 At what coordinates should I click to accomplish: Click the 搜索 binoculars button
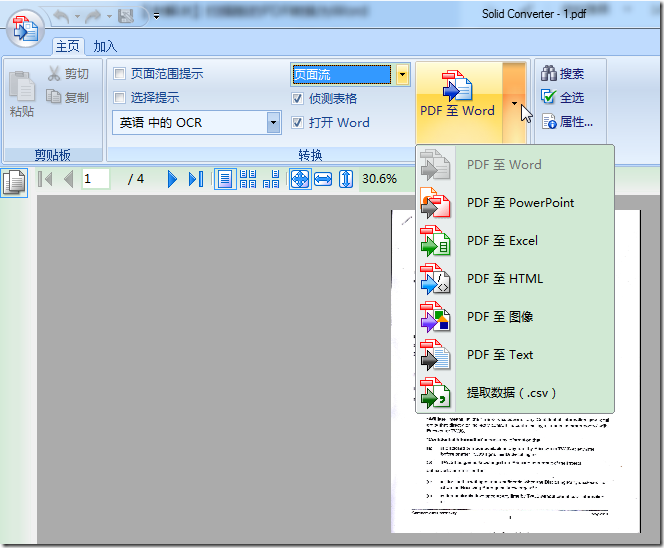tap(562, 74)
